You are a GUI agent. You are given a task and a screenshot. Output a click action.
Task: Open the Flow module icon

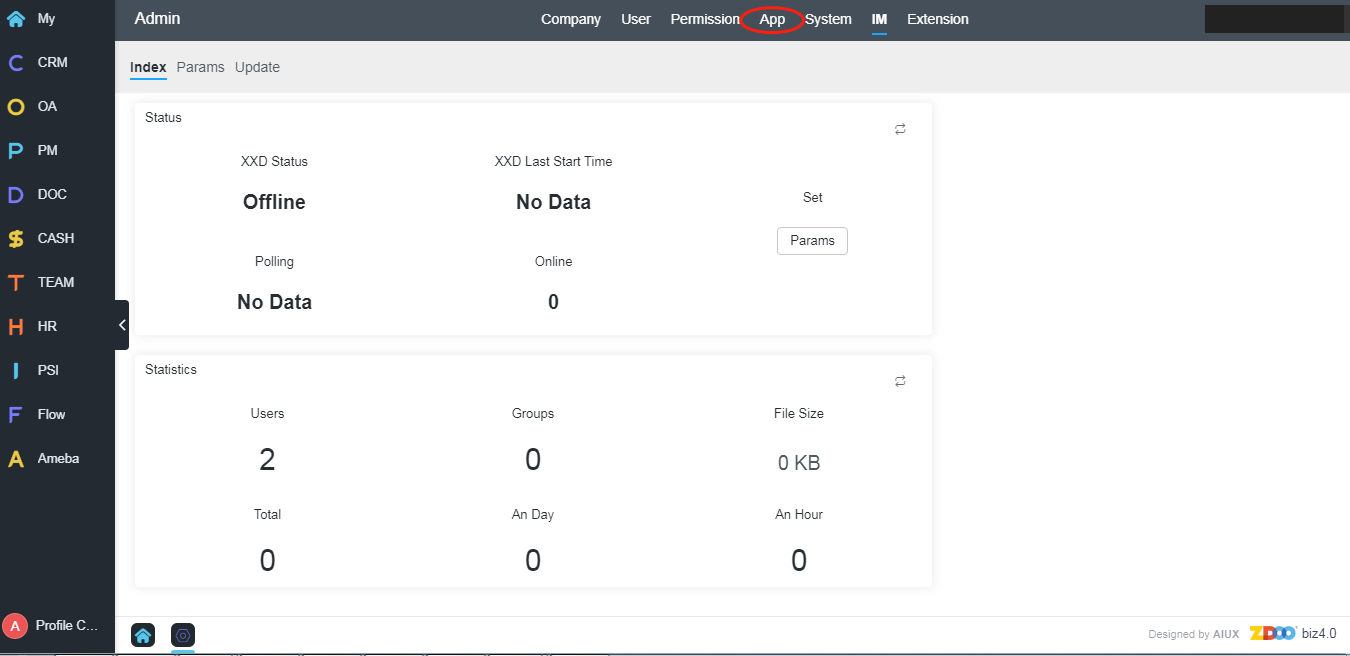click(x=16, y=414)
